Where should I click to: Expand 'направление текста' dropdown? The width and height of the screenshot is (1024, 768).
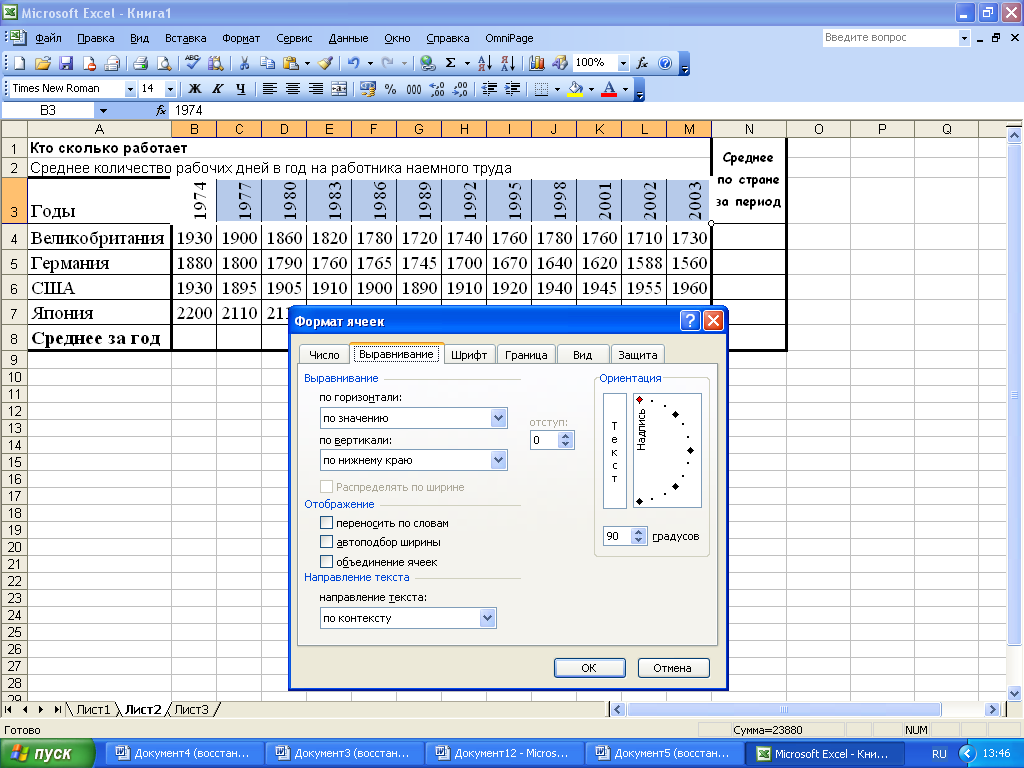pos(487,618)
